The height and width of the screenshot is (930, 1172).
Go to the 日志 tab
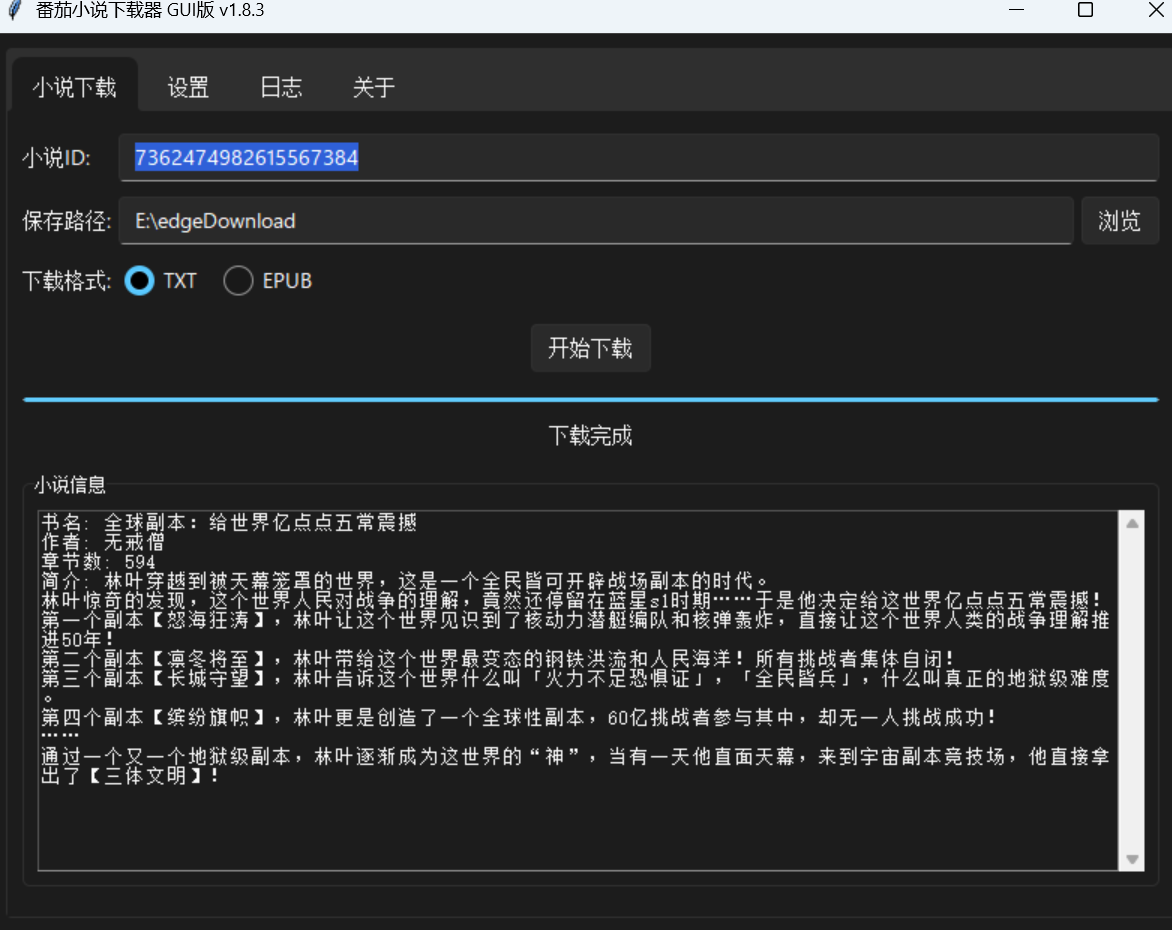281,88
